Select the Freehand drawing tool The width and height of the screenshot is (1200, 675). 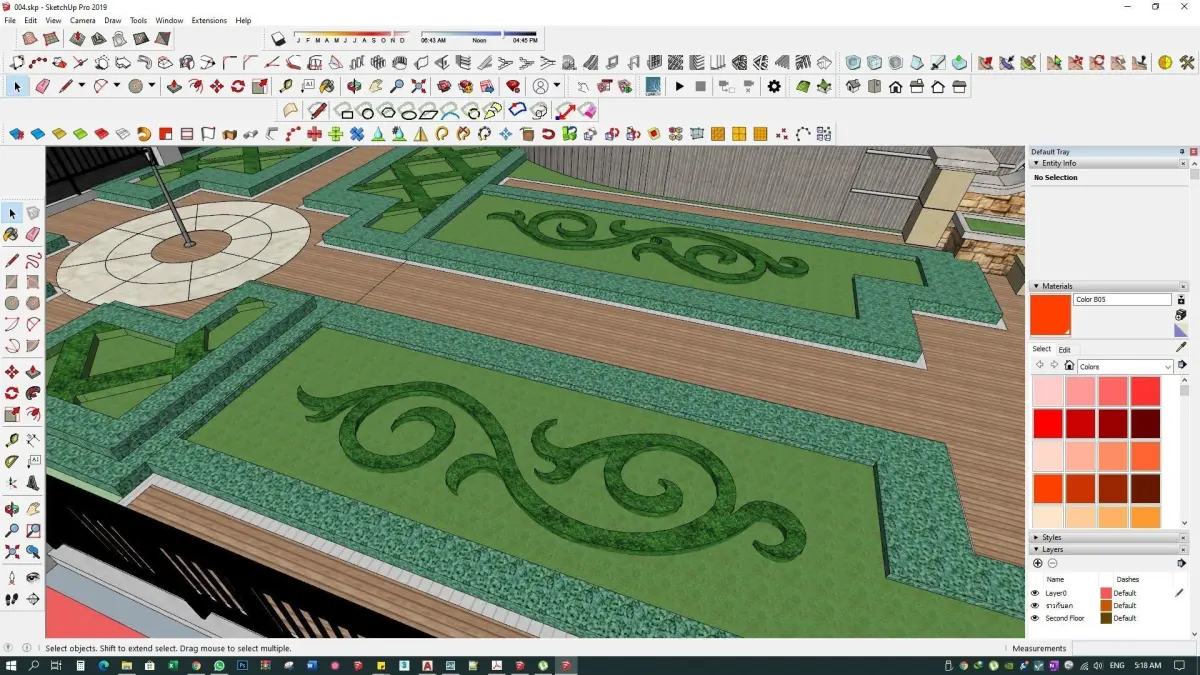(x=33, y=261)
